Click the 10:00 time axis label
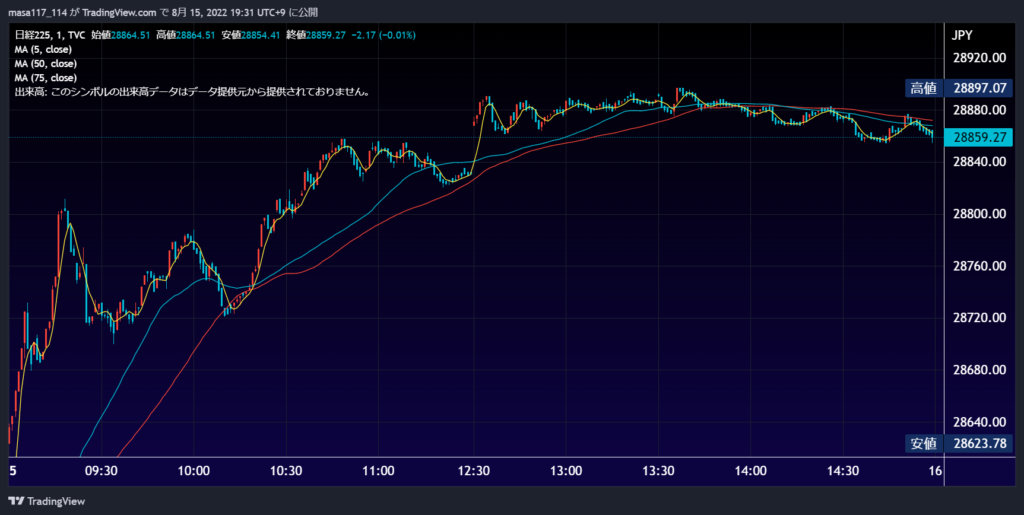 194,471
